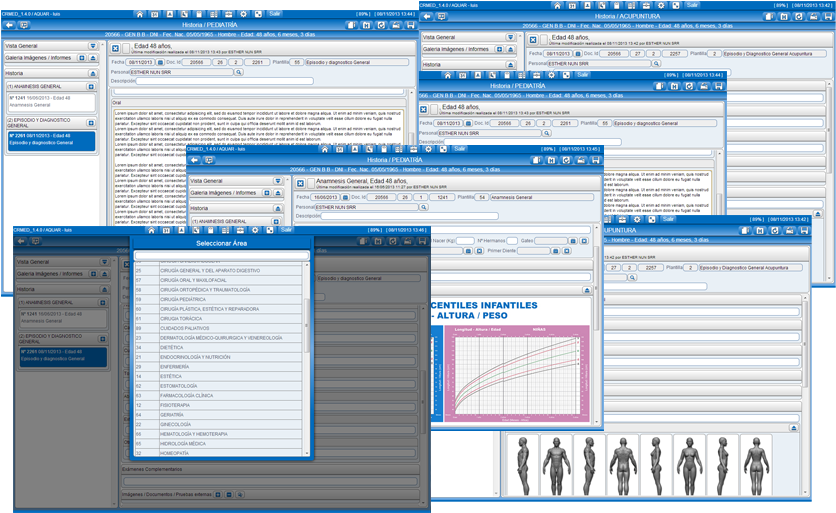Go back in top Acupuntura window
836x513 pixels.
pos(427,17)
